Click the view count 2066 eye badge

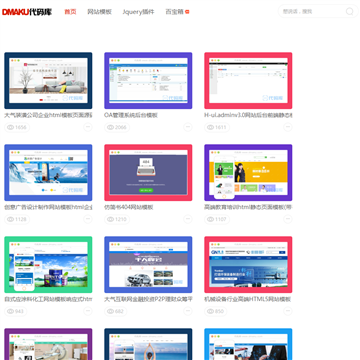[x=117, y=127]
